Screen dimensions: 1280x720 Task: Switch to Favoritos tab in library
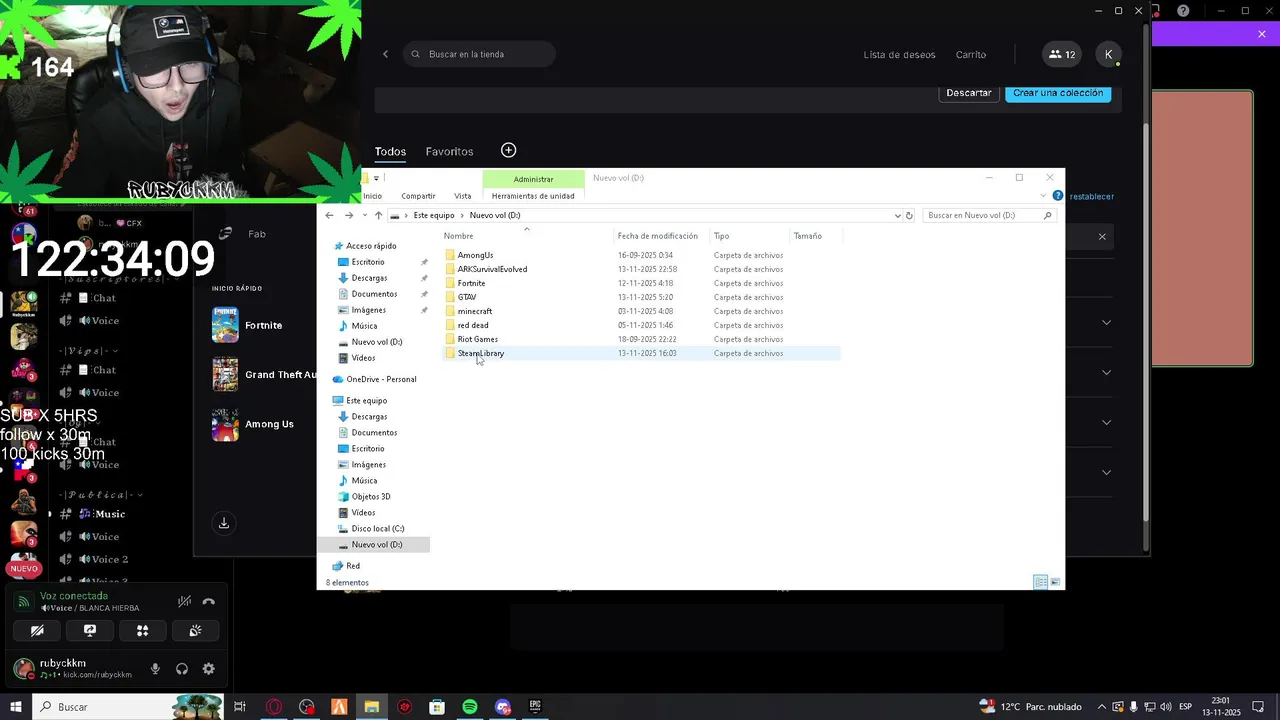tap(449, 152)
